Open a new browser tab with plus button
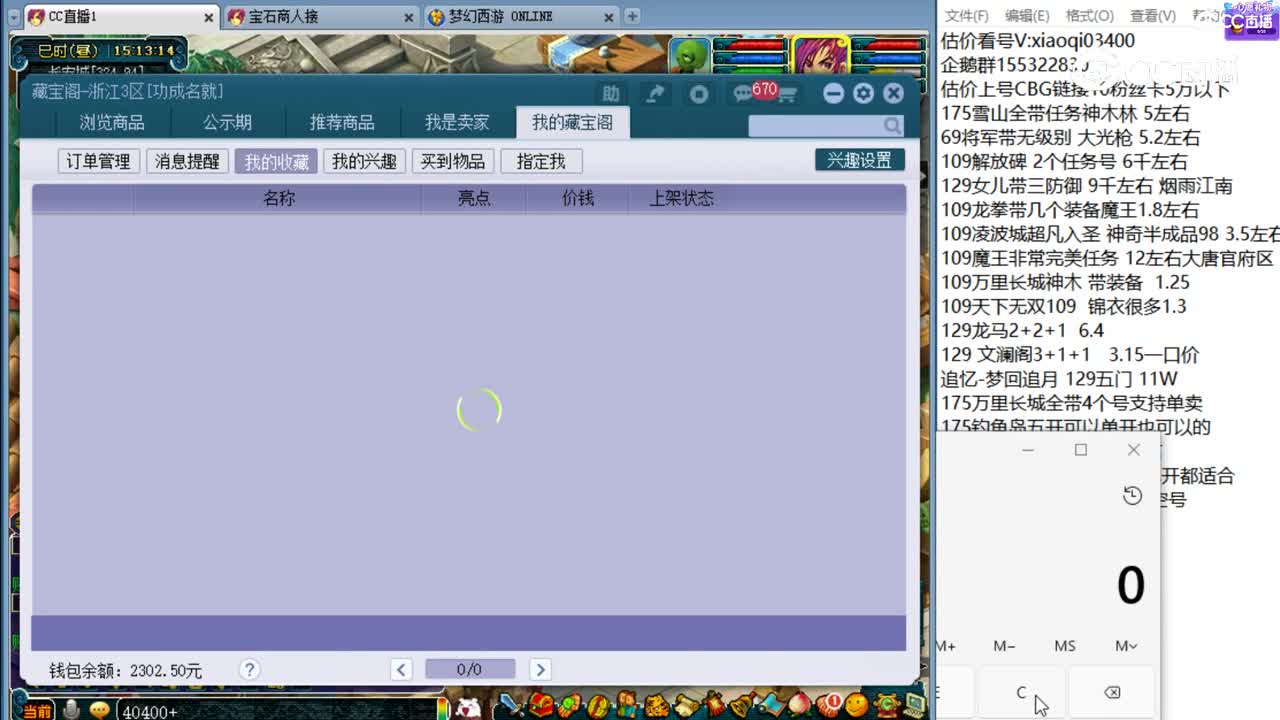 coord(633,16)
